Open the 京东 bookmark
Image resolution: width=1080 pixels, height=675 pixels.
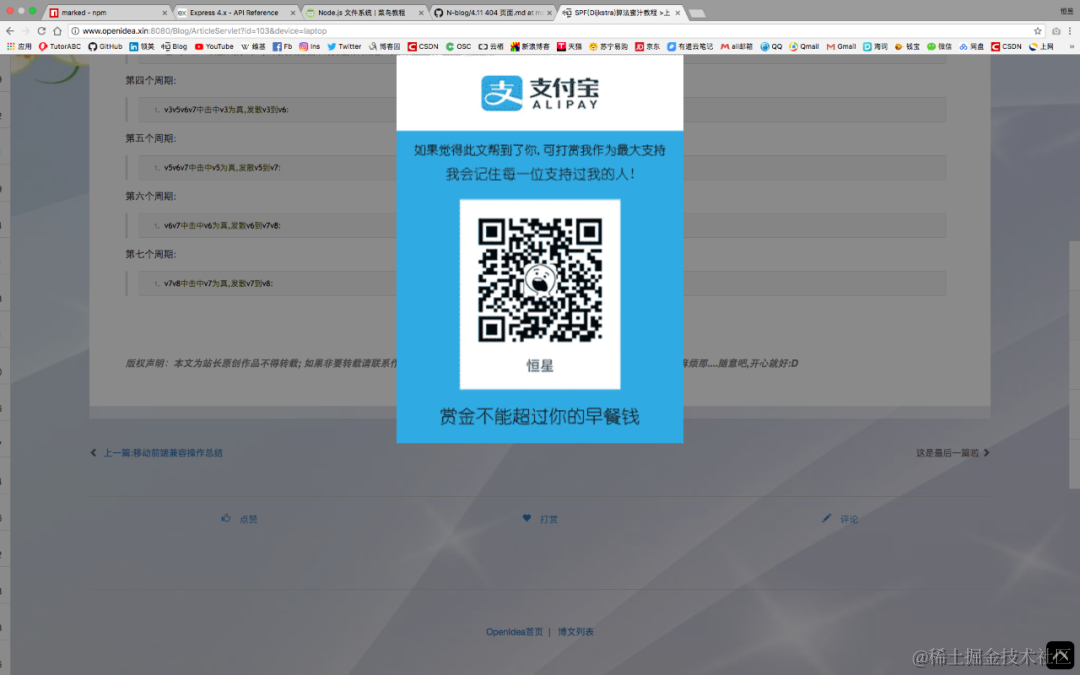tap(647, 47)
